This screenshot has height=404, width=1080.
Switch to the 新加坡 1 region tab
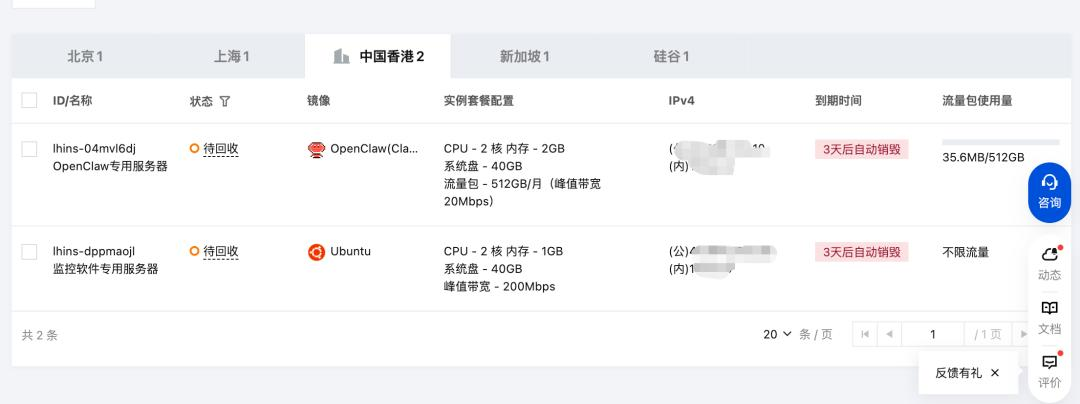click(524, 56)
